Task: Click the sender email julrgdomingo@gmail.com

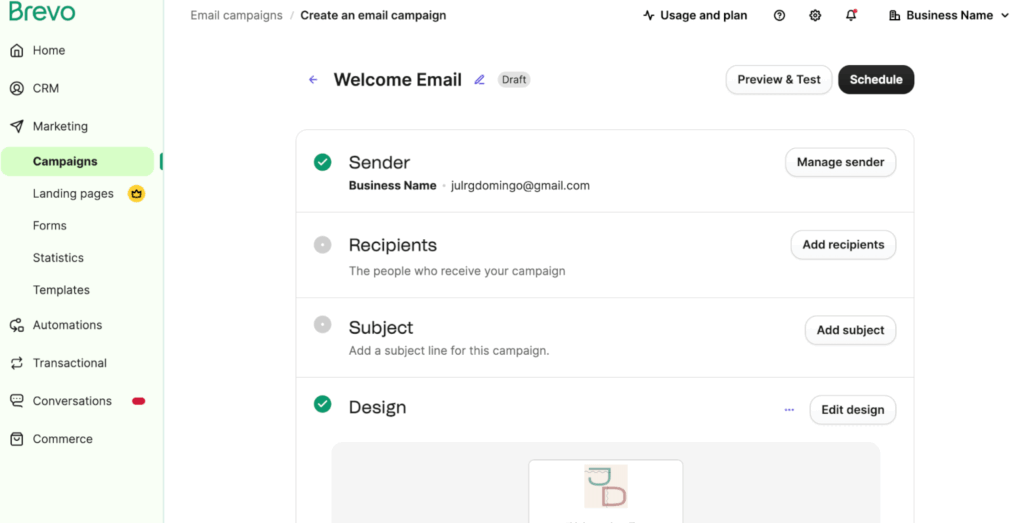Action: tap(520, 185)
